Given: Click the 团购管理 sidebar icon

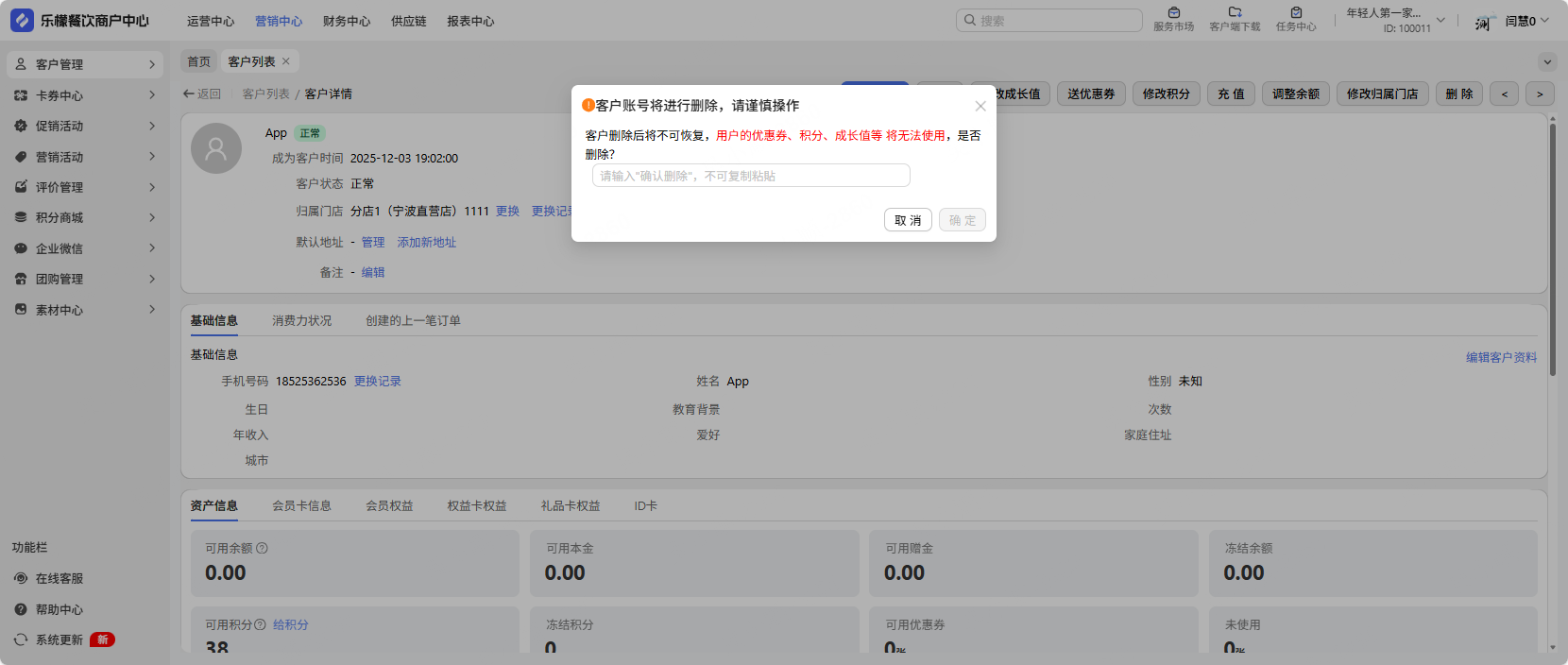Looking at the screenshot, I should [x=21, y=279].
